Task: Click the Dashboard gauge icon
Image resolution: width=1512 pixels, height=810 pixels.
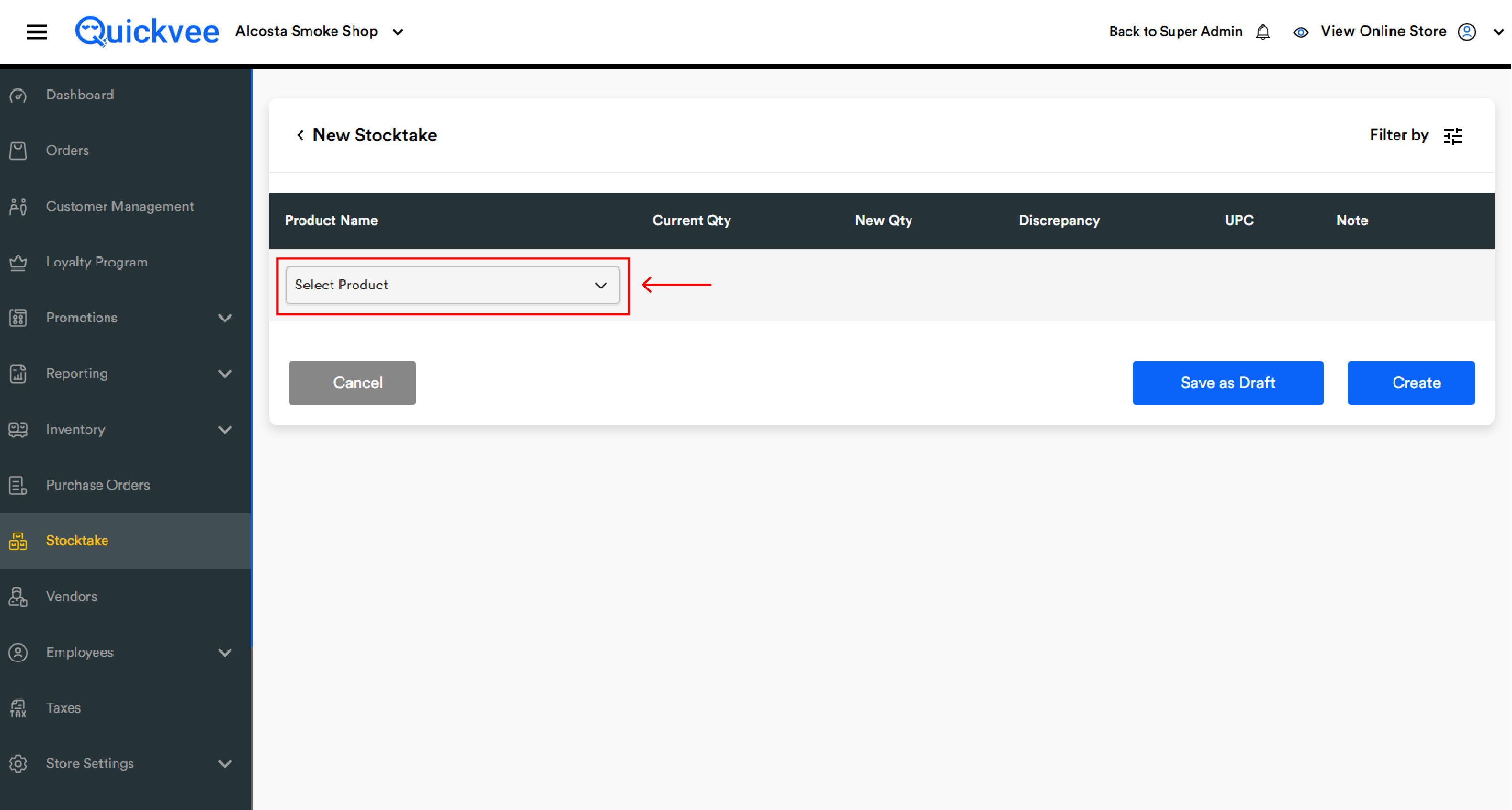Action: 18,95
